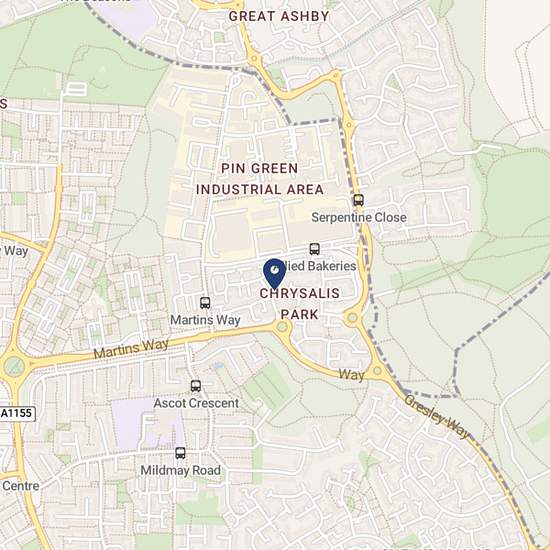Click the Pin Green Industrial Area label
Screen dimensions: 550x550
tap(260, 179)
